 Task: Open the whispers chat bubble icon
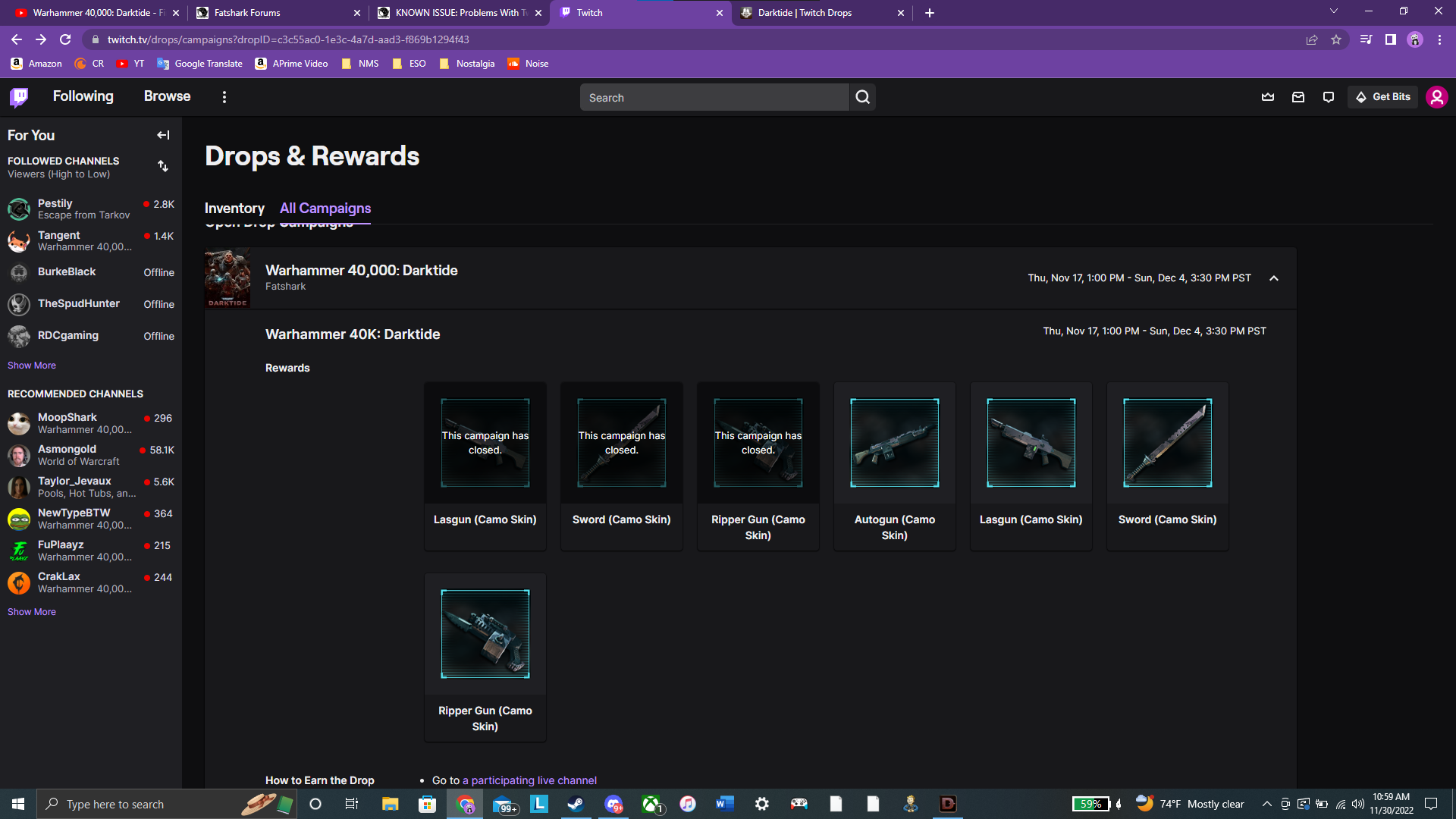[1329, 97]
